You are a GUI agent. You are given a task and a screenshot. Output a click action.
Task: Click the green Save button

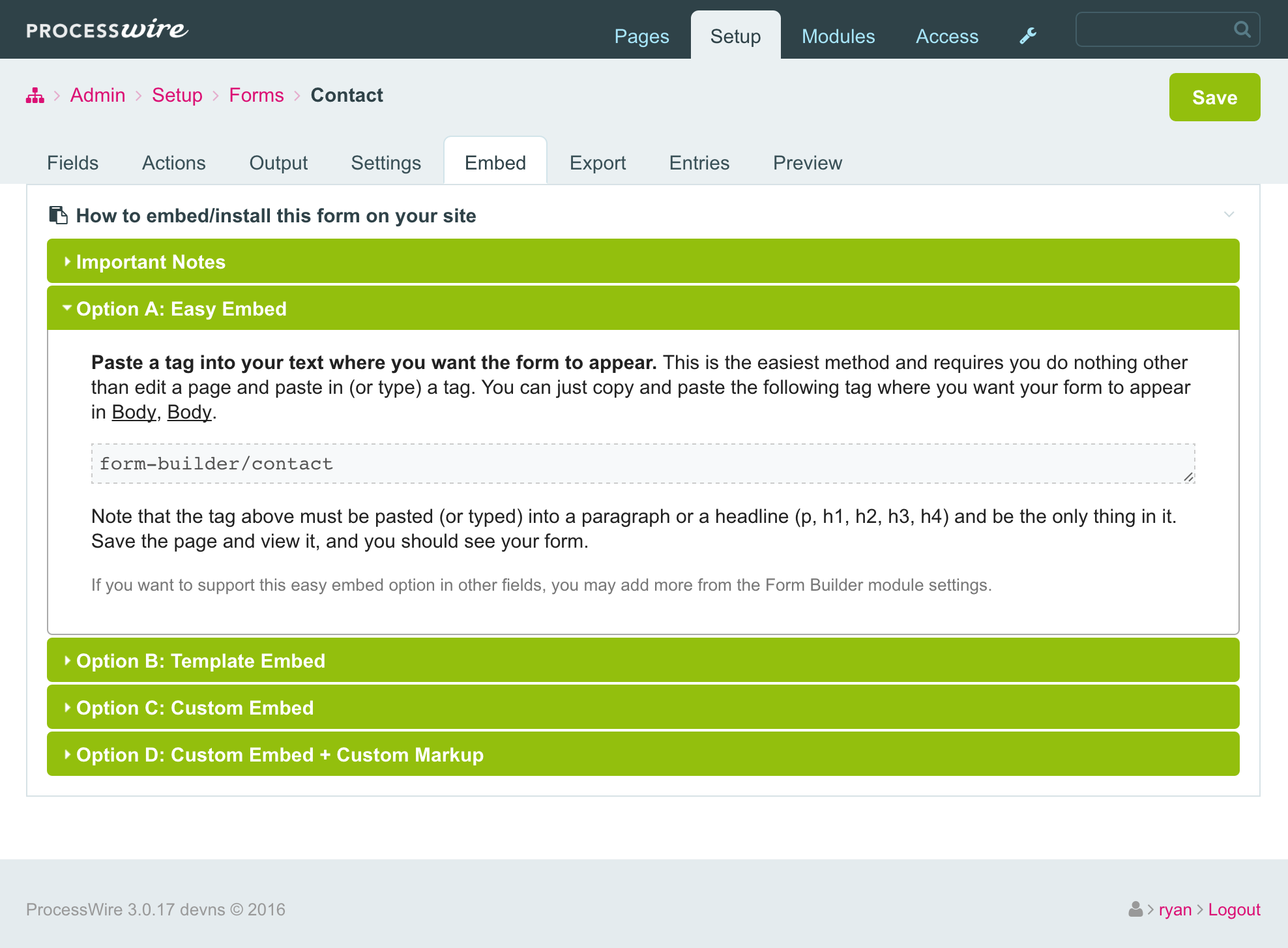[x=1214, y=97]
